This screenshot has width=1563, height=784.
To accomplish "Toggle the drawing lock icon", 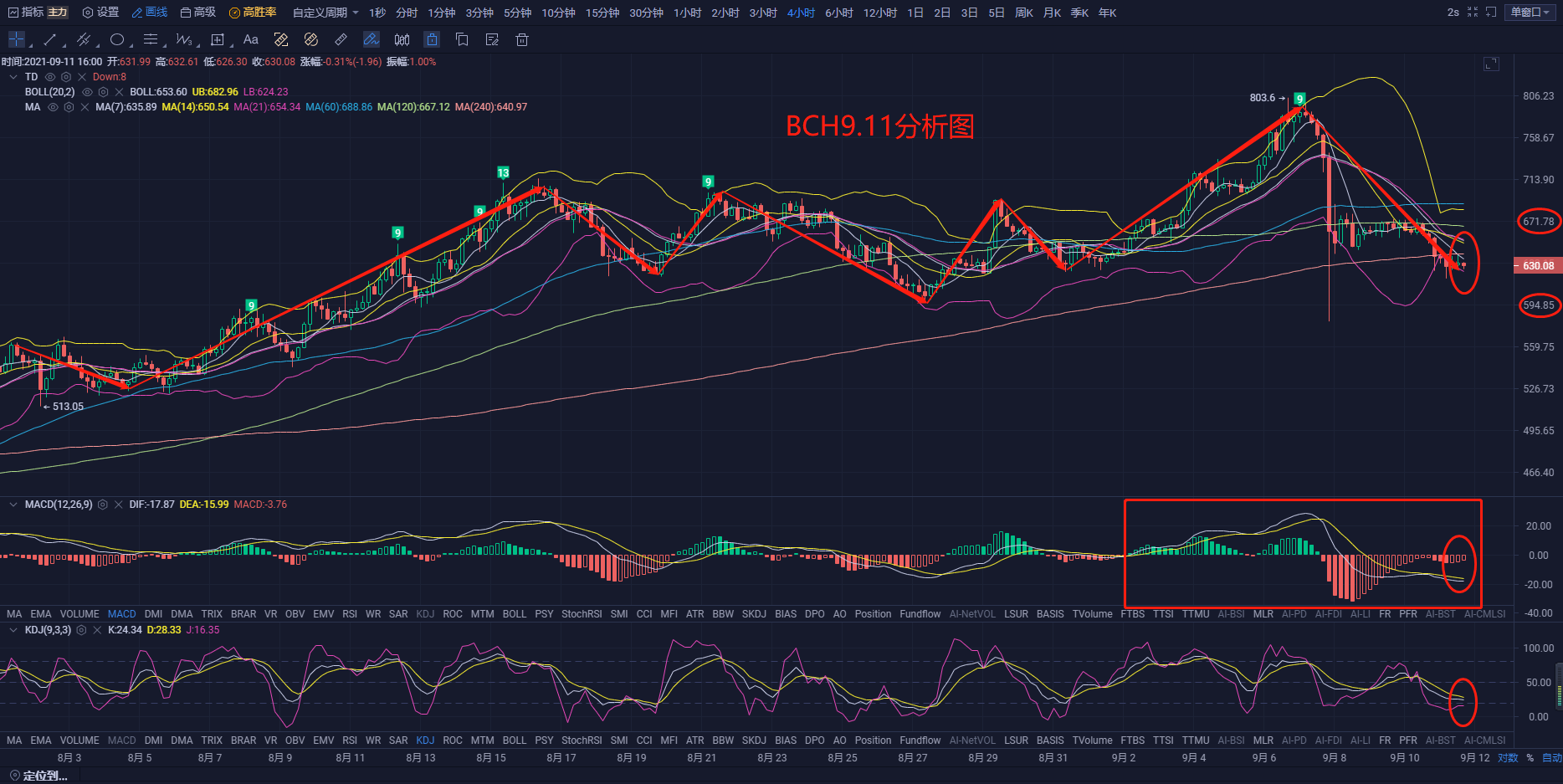I will coord(432,39).
